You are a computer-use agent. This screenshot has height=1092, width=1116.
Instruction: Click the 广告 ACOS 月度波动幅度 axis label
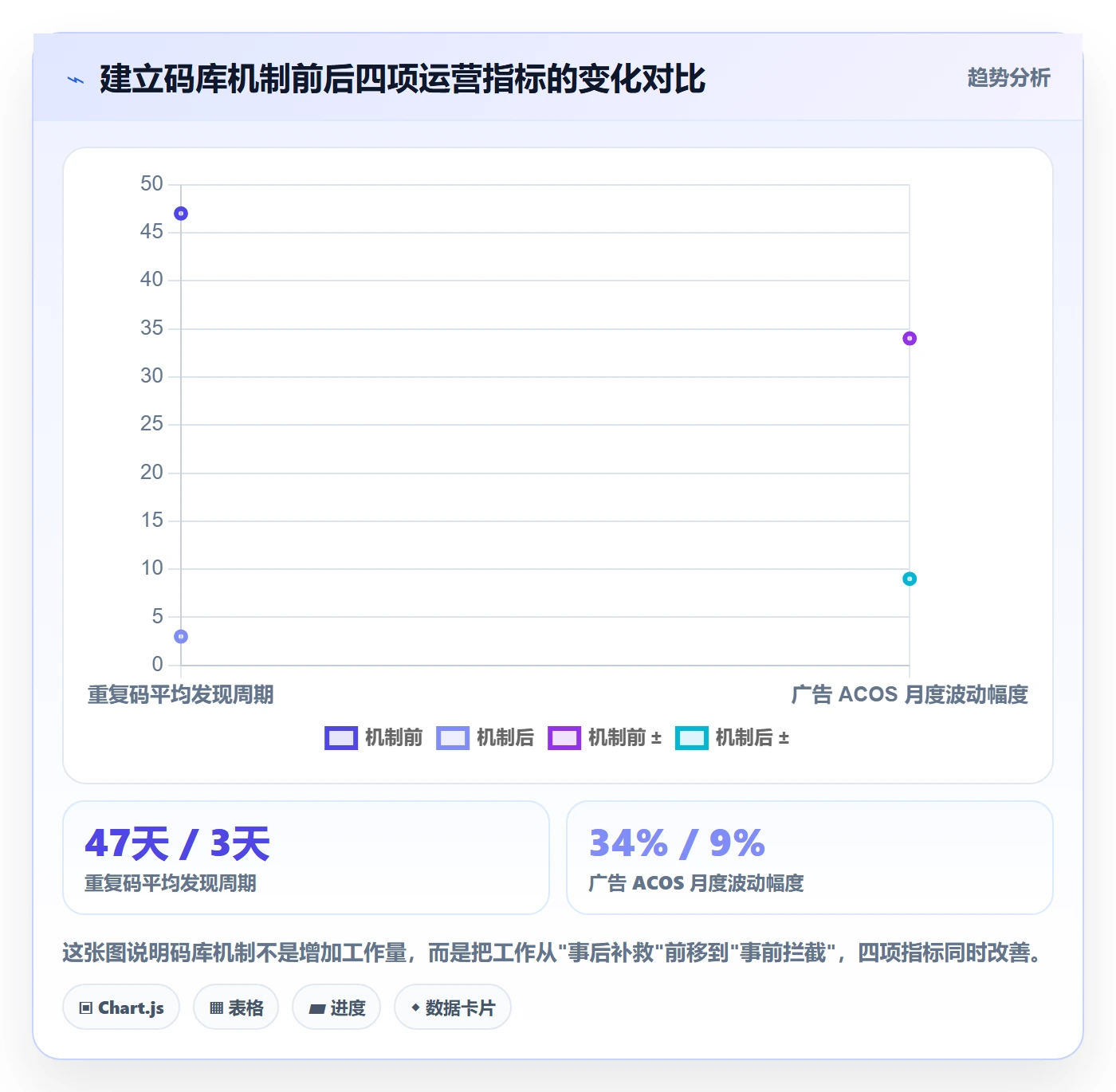[x=910, y=695]
